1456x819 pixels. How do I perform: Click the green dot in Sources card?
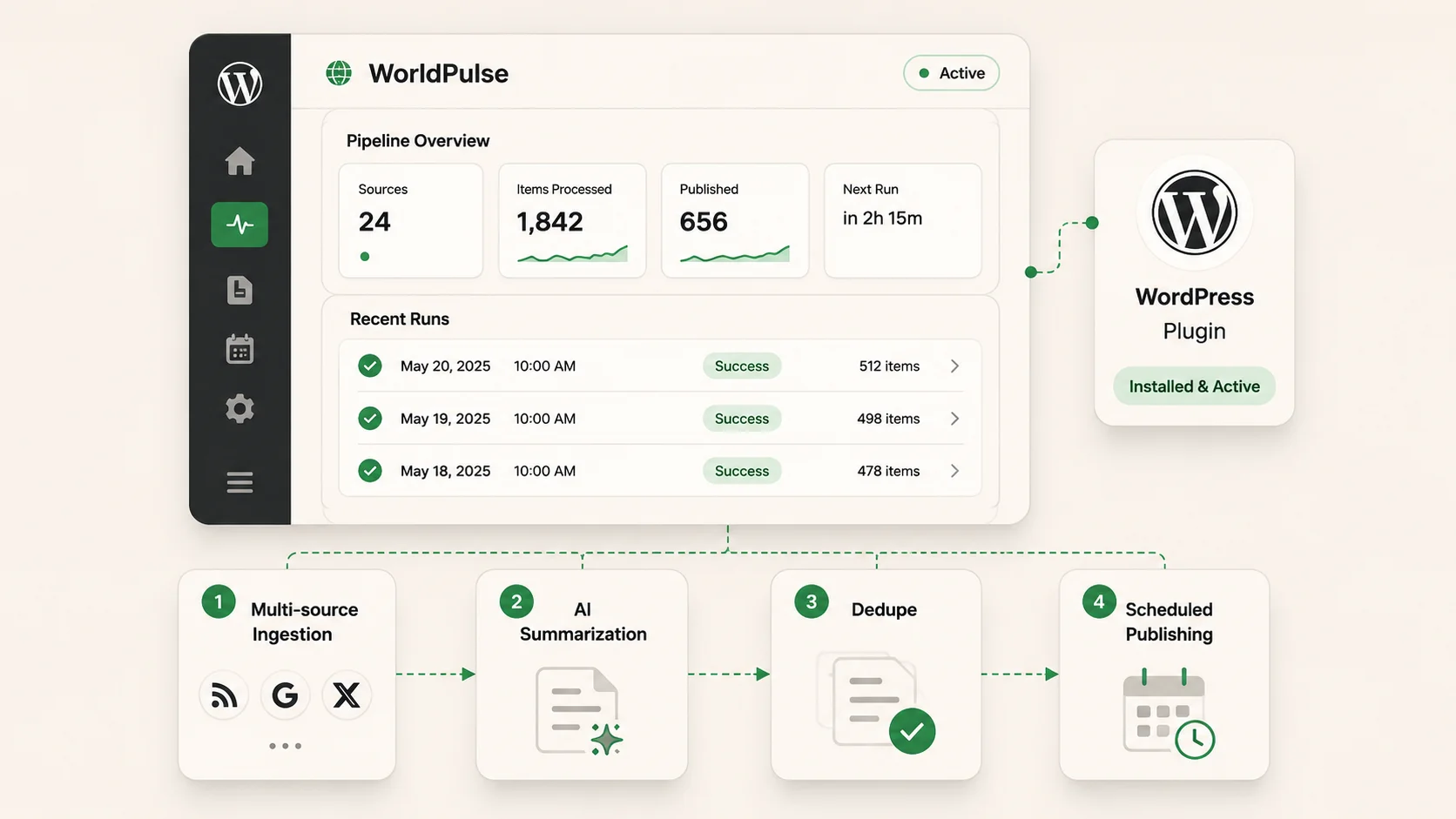click(x=365, y=257)
